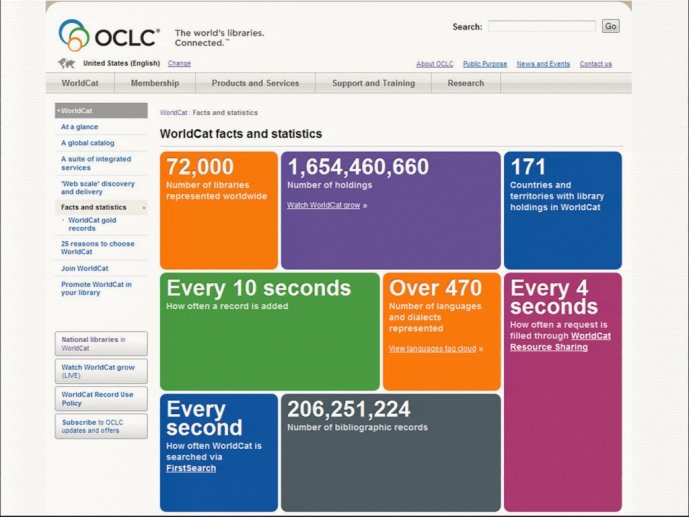Open the Membership navigation tab
Screen dimensions: 689x517
coord(155,83)
